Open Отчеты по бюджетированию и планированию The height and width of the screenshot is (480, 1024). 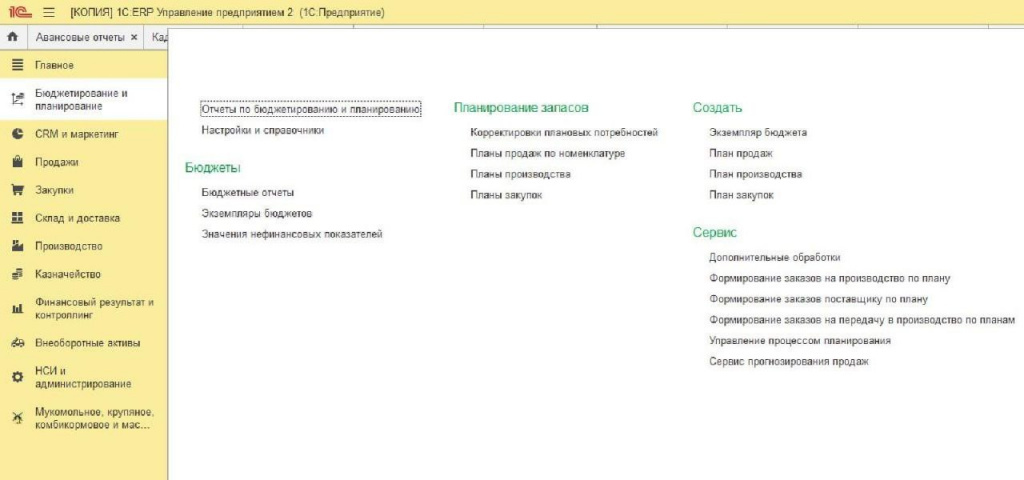(311, 110)
